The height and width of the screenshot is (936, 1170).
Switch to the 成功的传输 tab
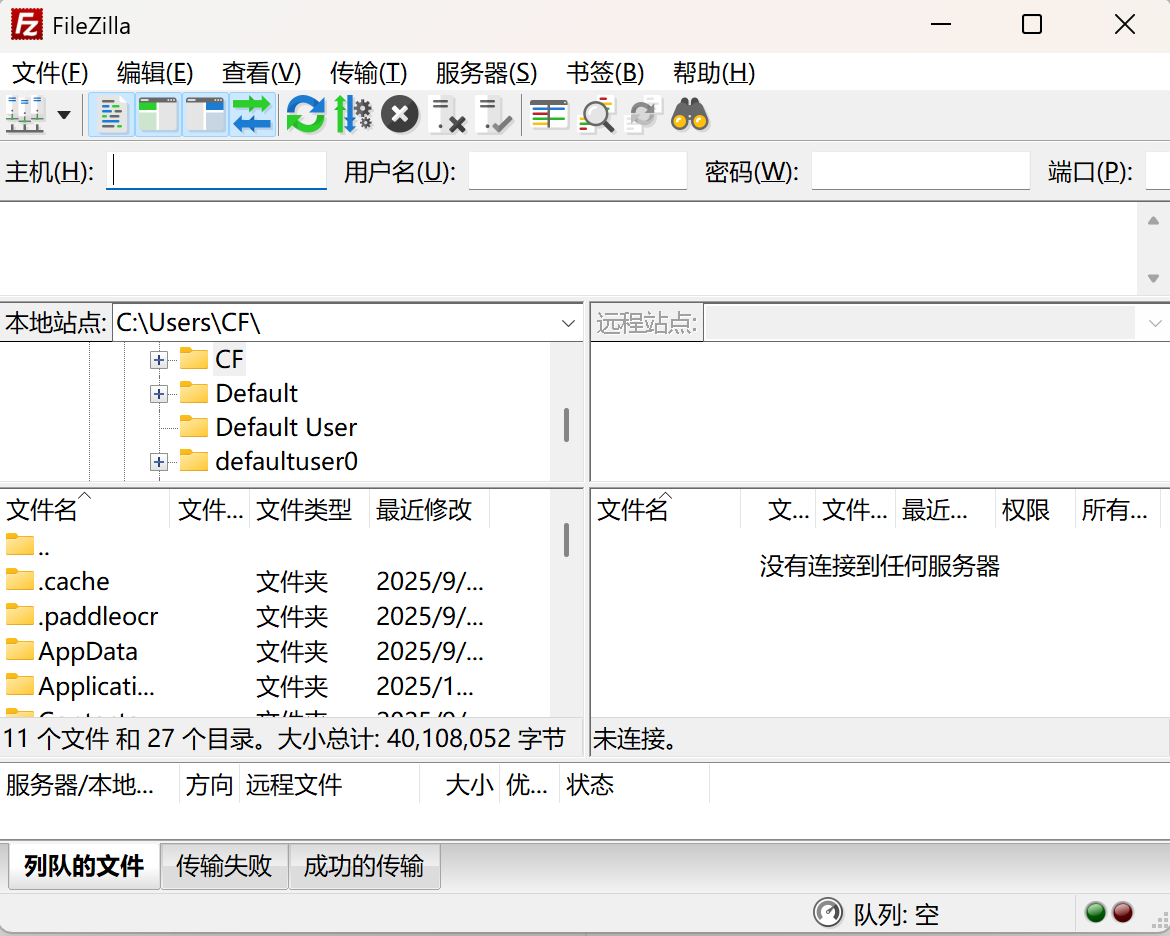[x=364, y=866]
